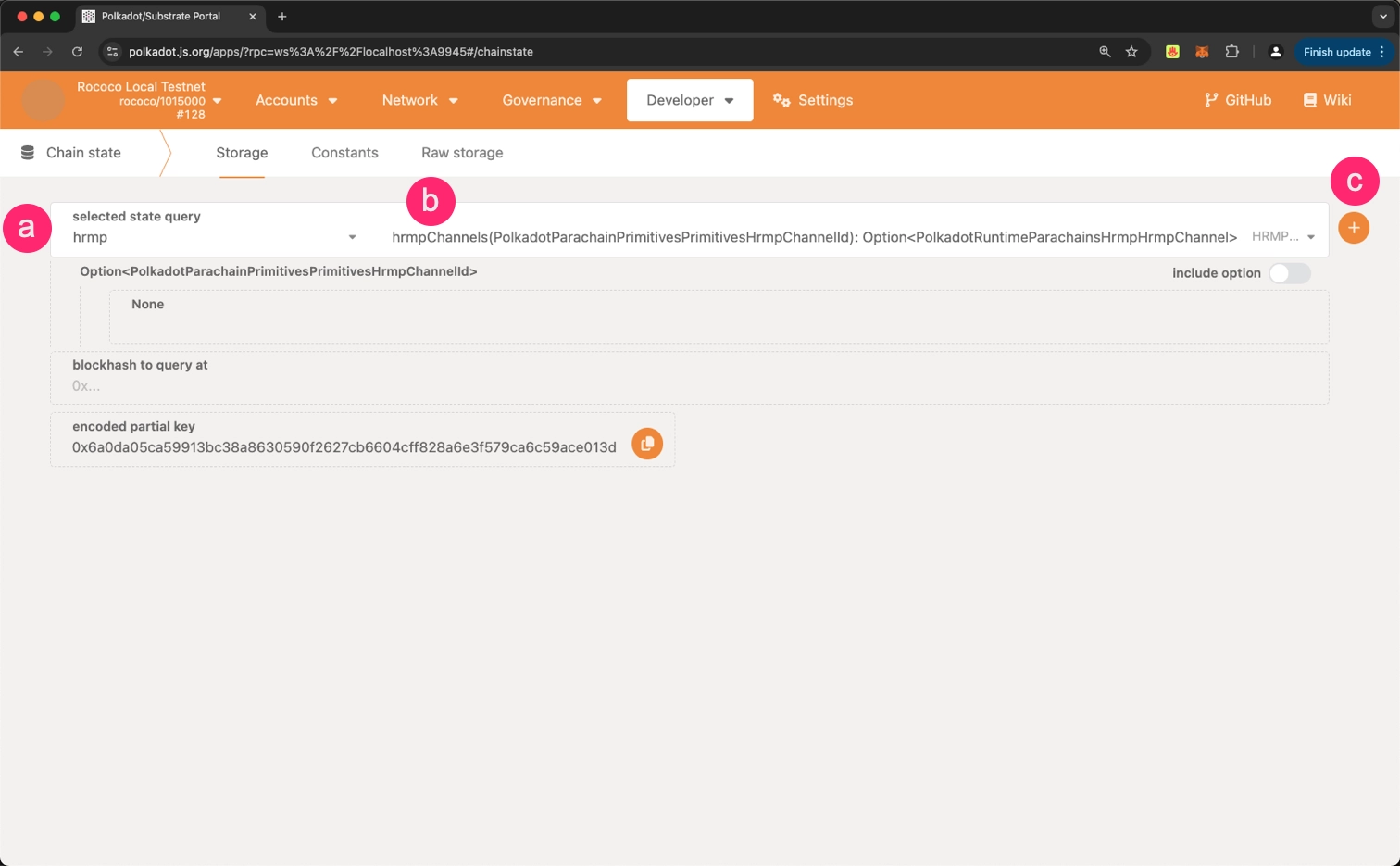Switch to the Raw storage tab
The width and height of the screenshot is (1400, 866).
coord(462,153)
